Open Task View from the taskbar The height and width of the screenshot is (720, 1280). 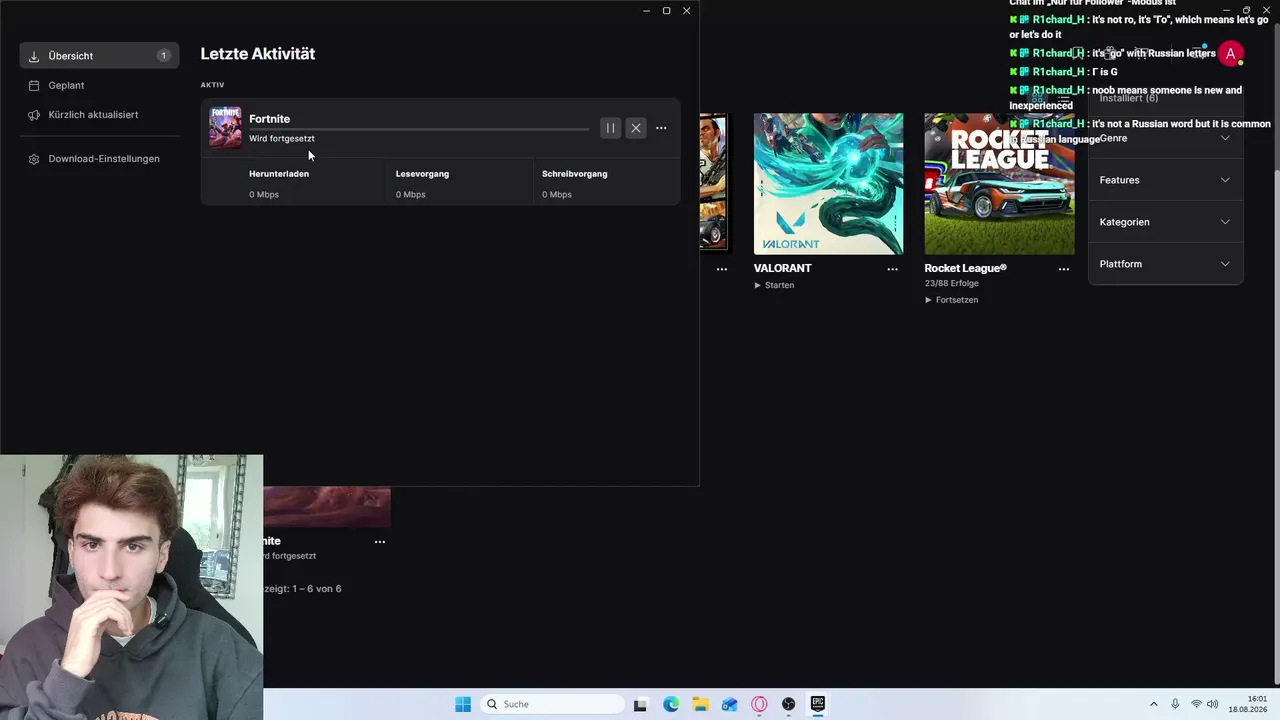coord(641,704)
